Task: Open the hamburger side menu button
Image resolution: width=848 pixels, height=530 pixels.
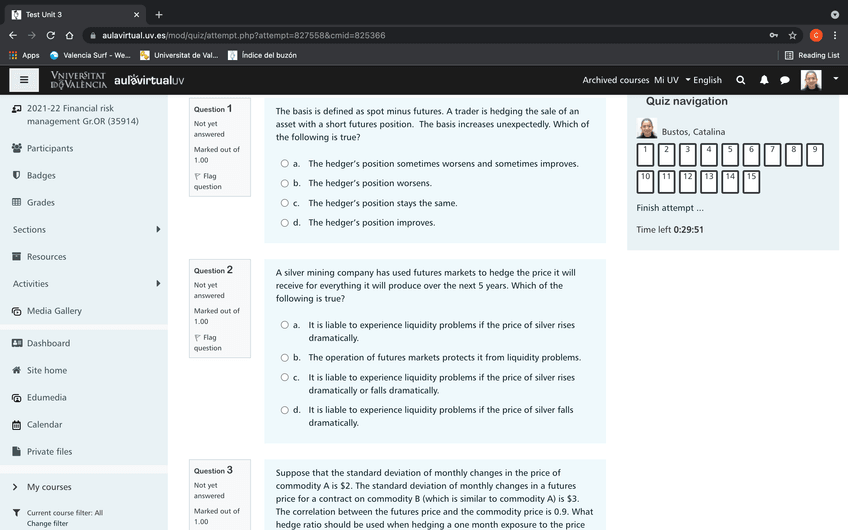Action: click(24, 80)
